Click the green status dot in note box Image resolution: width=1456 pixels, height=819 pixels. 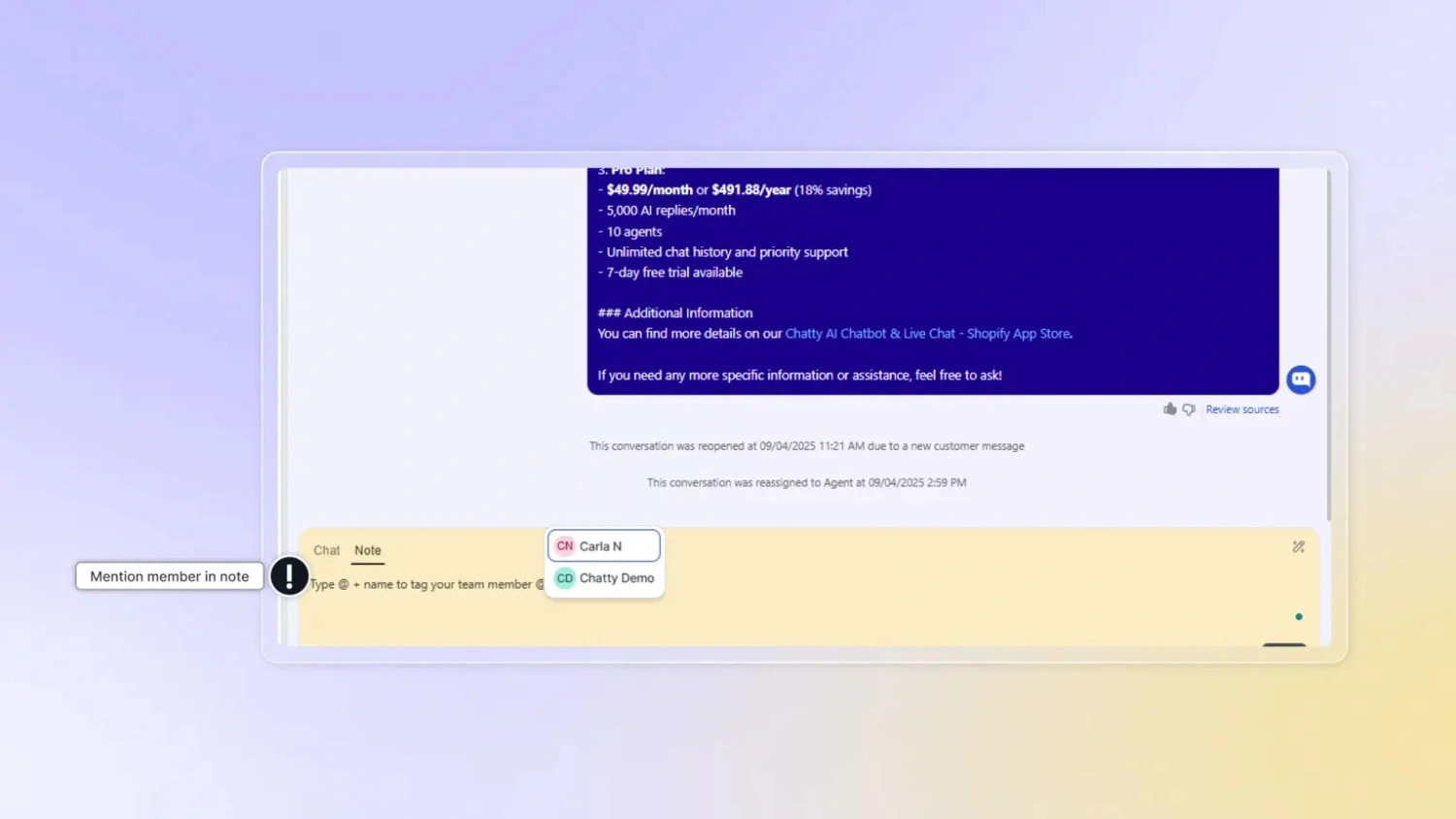[1299, 617]
